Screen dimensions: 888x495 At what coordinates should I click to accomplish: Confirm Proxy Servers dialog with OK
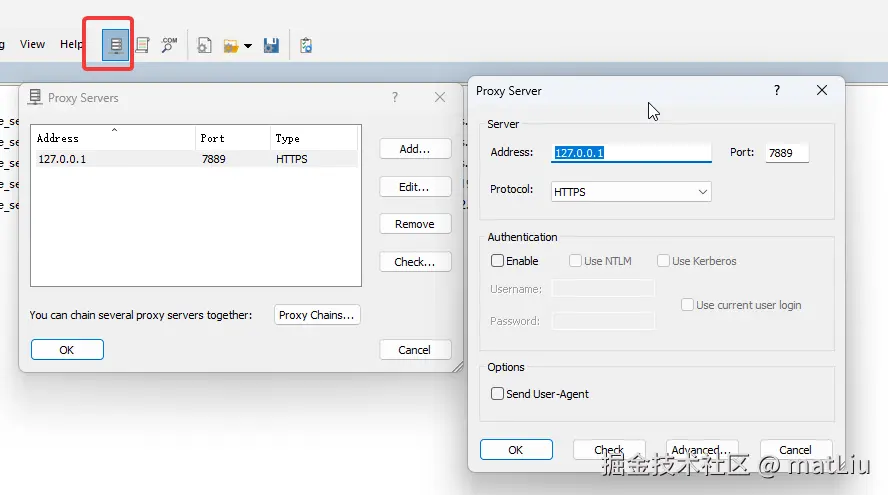(x=67, y=350)
